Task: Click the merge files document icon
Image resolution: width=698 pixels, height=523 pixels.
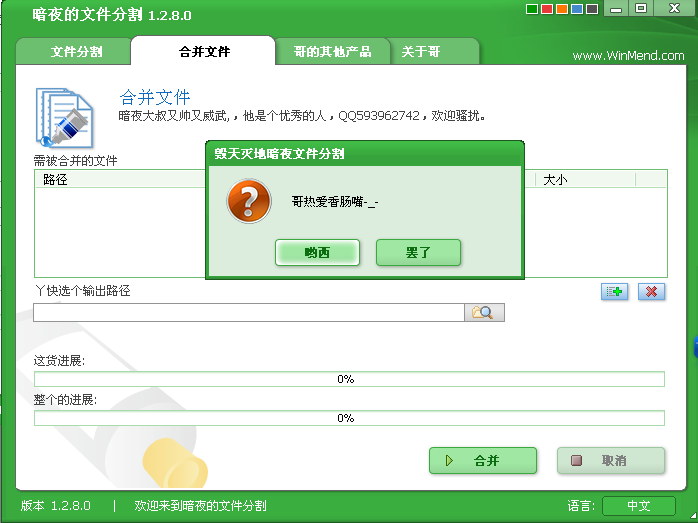Action: (65, 118)
